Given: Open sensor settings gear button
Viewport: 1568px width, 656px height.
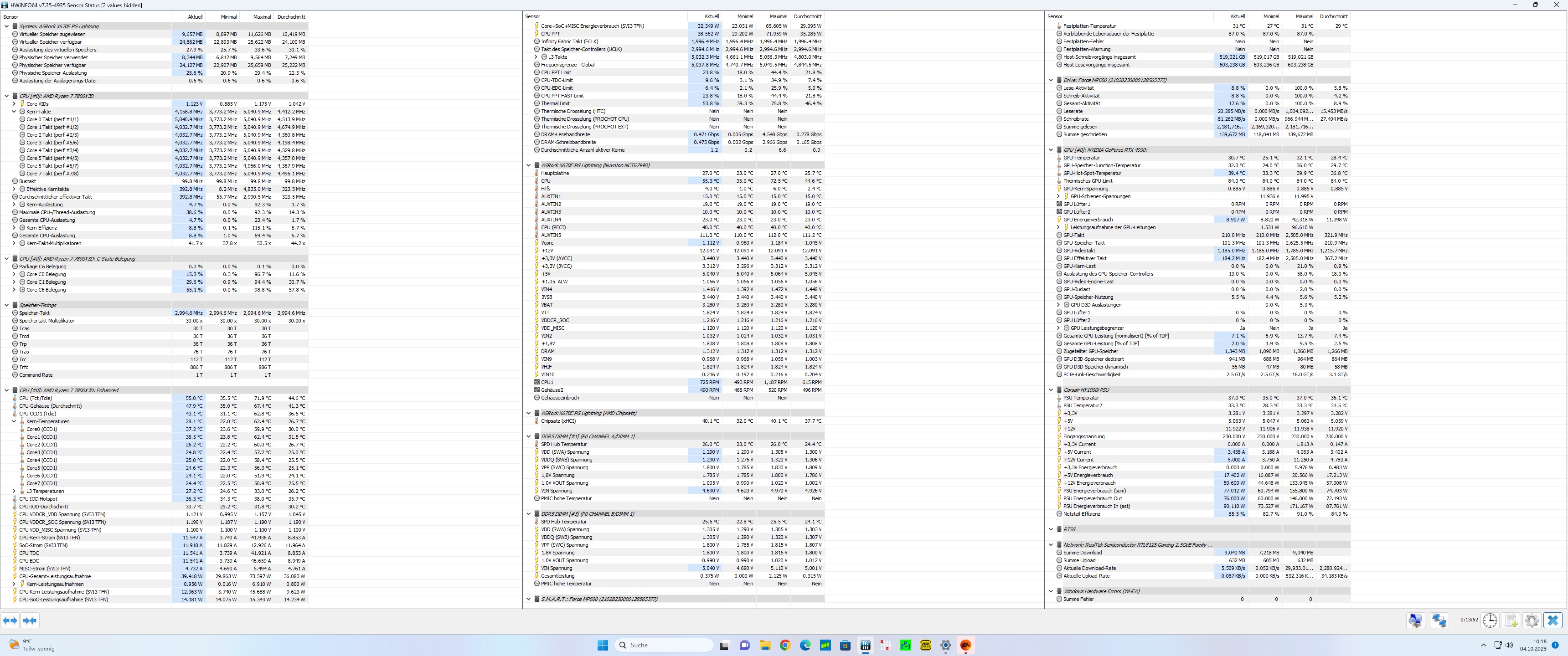Looking at the screenshot, I should click(1532, 620).
